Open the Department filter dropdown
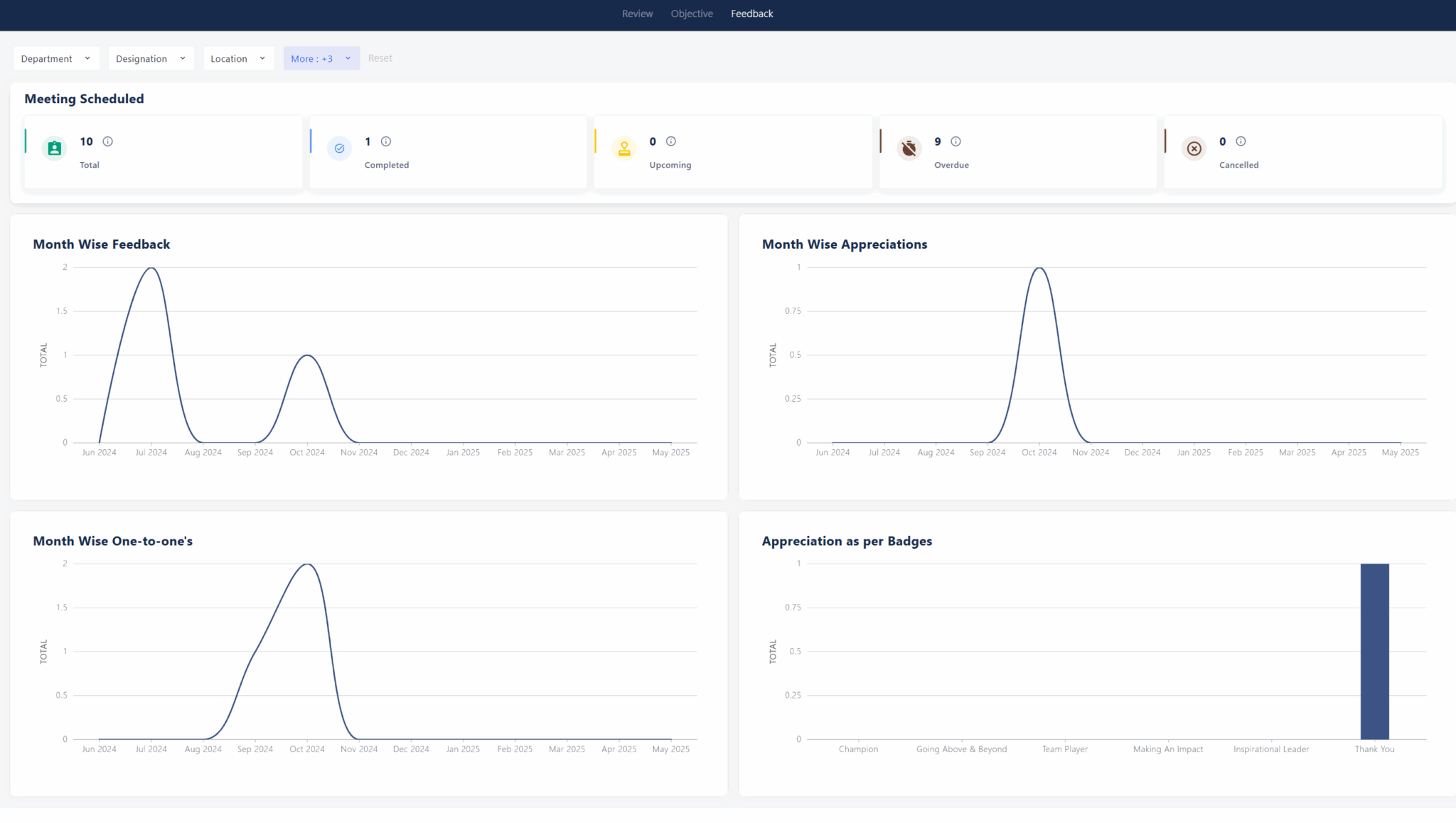 click(56, 58)
